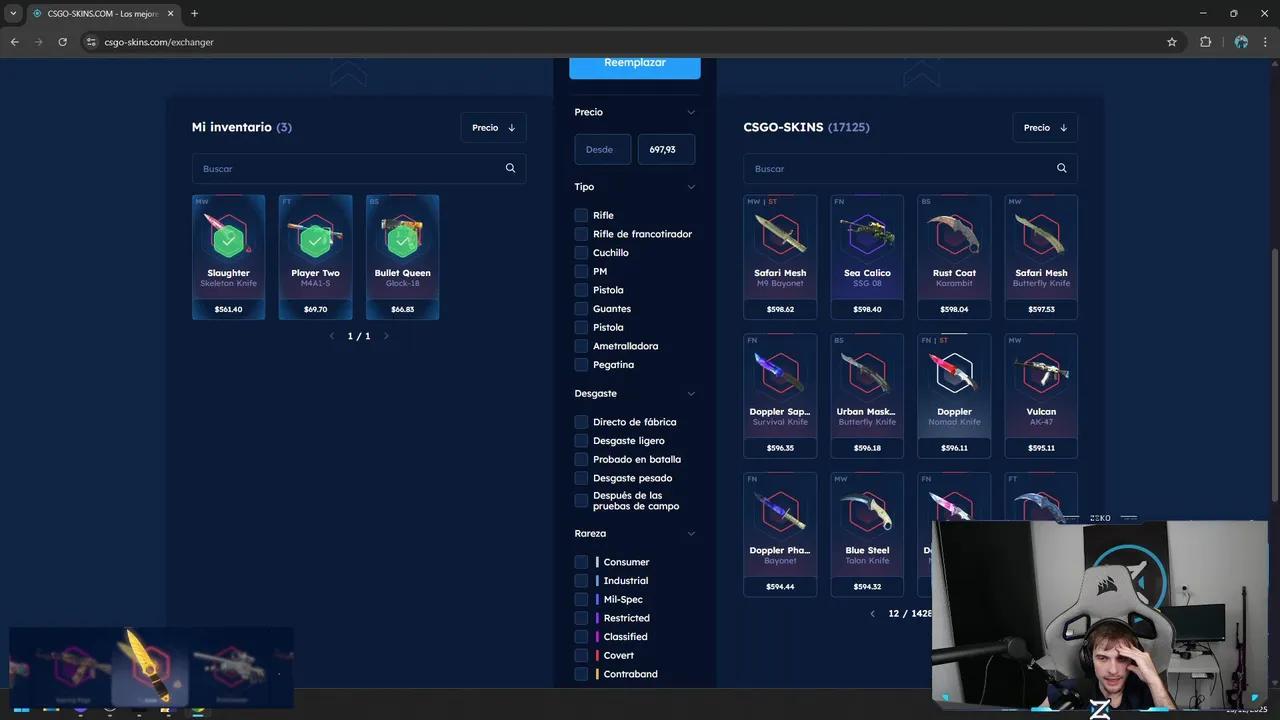This screenshot has height=720, width=1280.
Task: Go to previous page of Mi inventario
Action: click(x=332, y=336)
